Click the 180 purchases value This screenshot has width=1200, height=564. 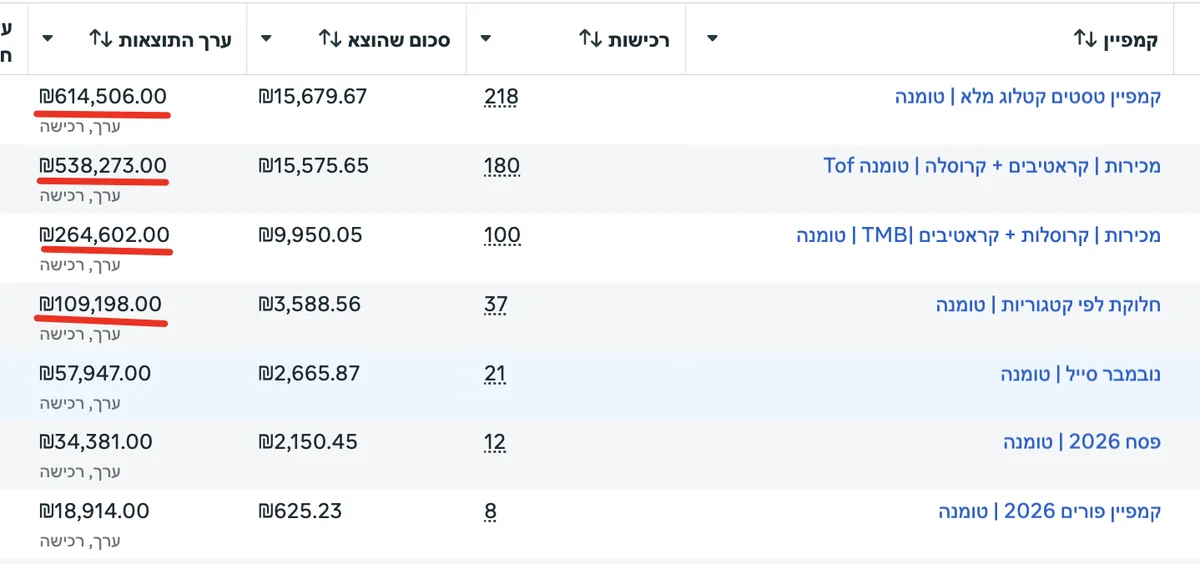(x=501, y=166)
